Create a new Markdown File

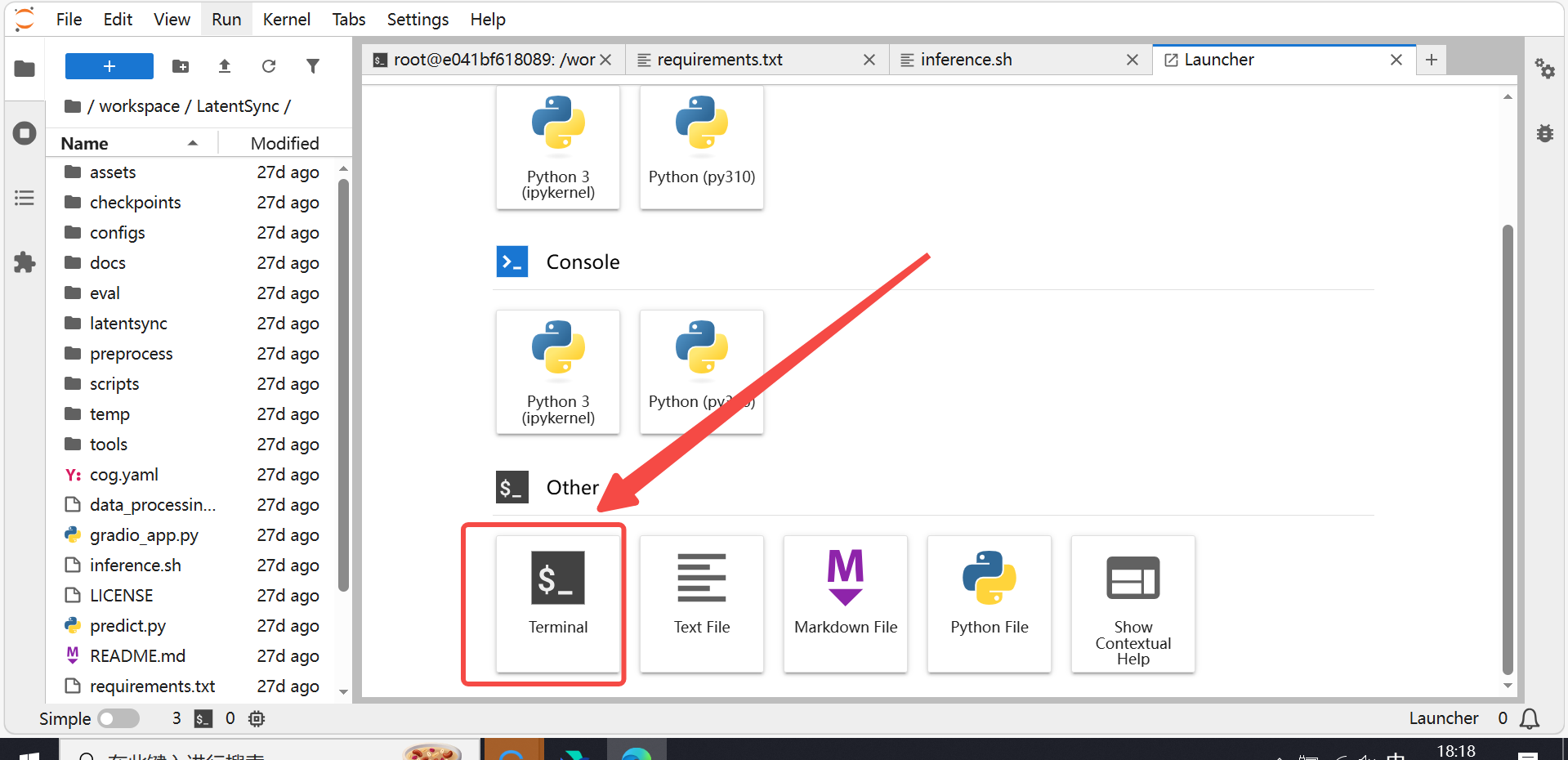pos(845,602)
